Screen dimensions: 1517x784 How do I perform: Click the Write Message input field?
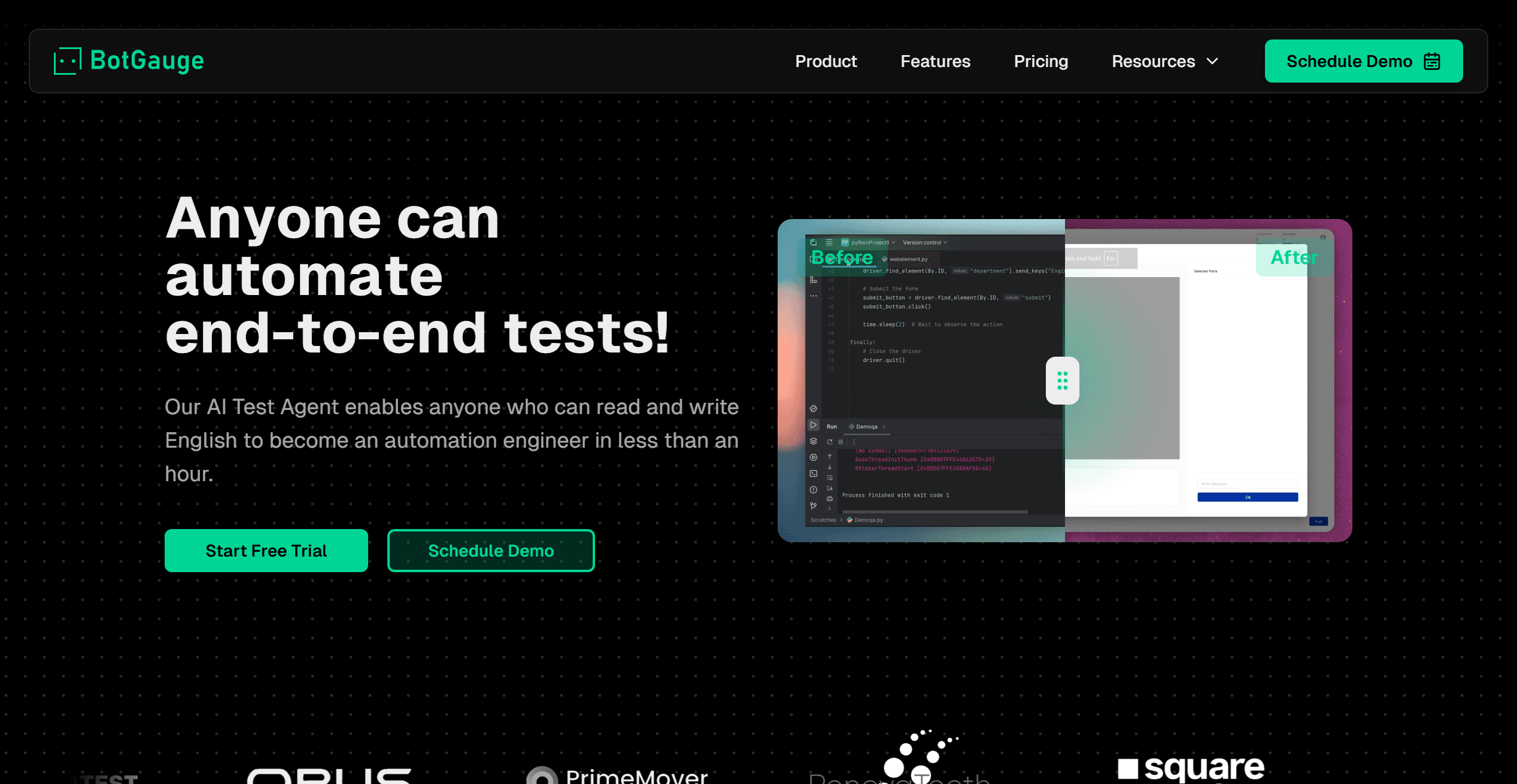click(1247, 484)
